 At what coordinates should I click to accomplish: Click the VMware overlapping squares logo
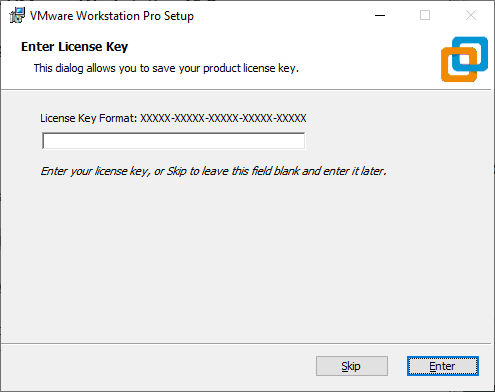click(x=464, y=59)
